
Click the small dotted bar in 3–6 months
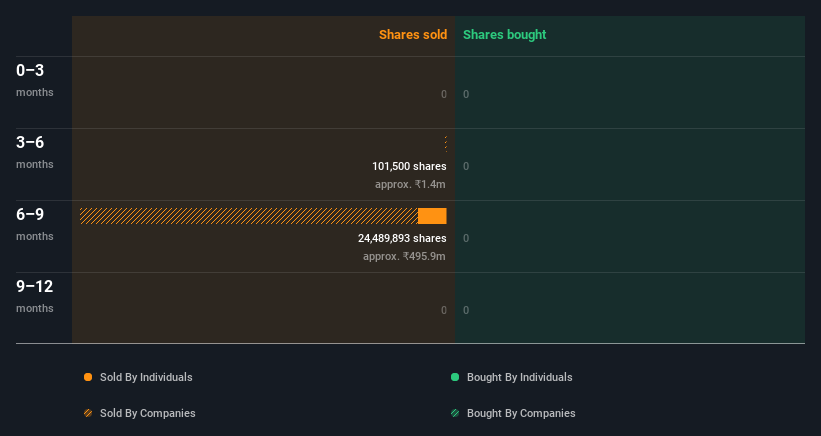(x=446, y=144)
